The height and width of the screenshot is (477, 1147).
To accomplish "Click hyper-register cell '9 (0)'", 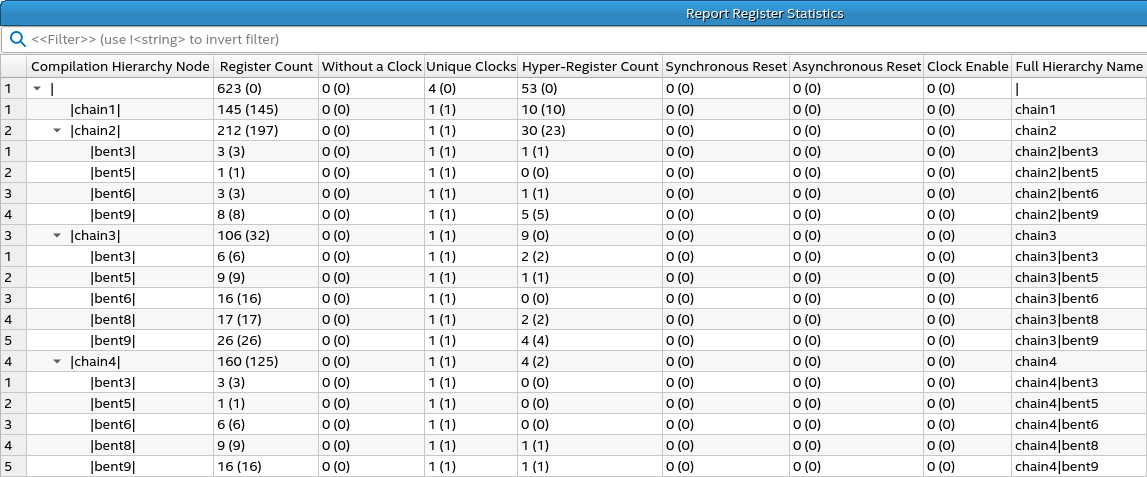I will [x=536, y=236].
